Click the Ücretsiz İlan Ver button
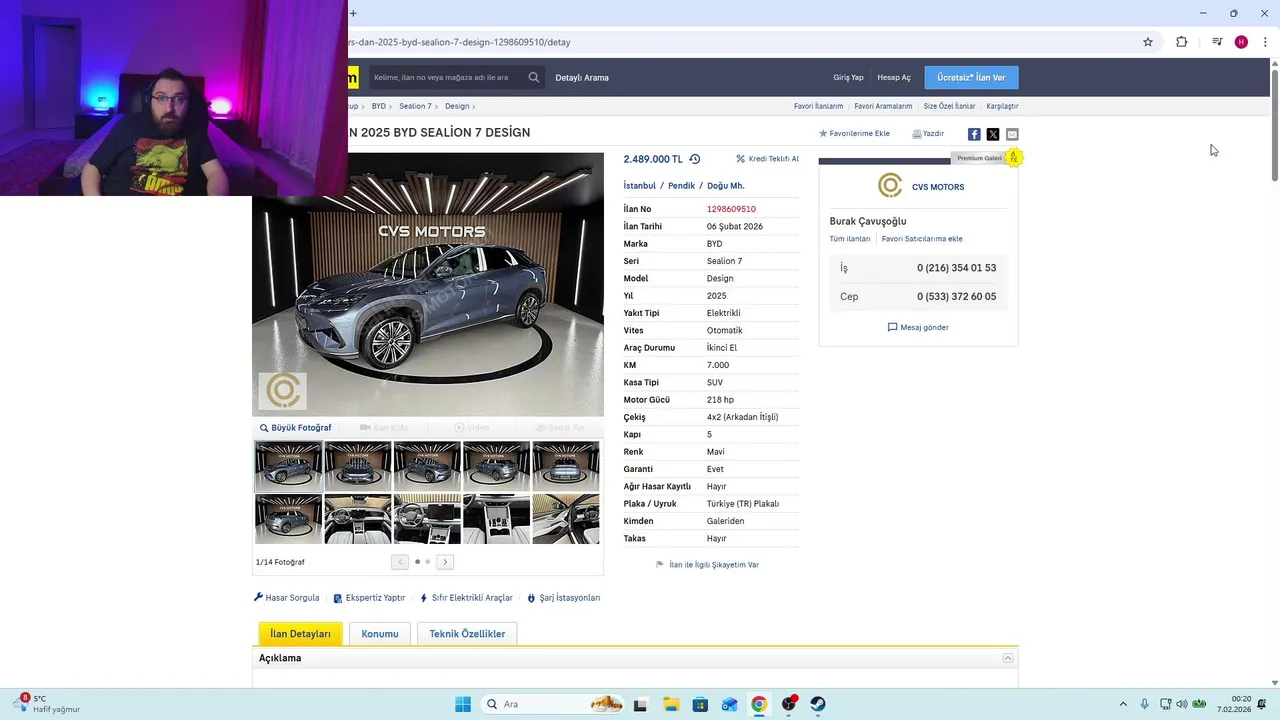This screenshot has height=720, width=1280. pyautogui.click(x=971, y=77)
